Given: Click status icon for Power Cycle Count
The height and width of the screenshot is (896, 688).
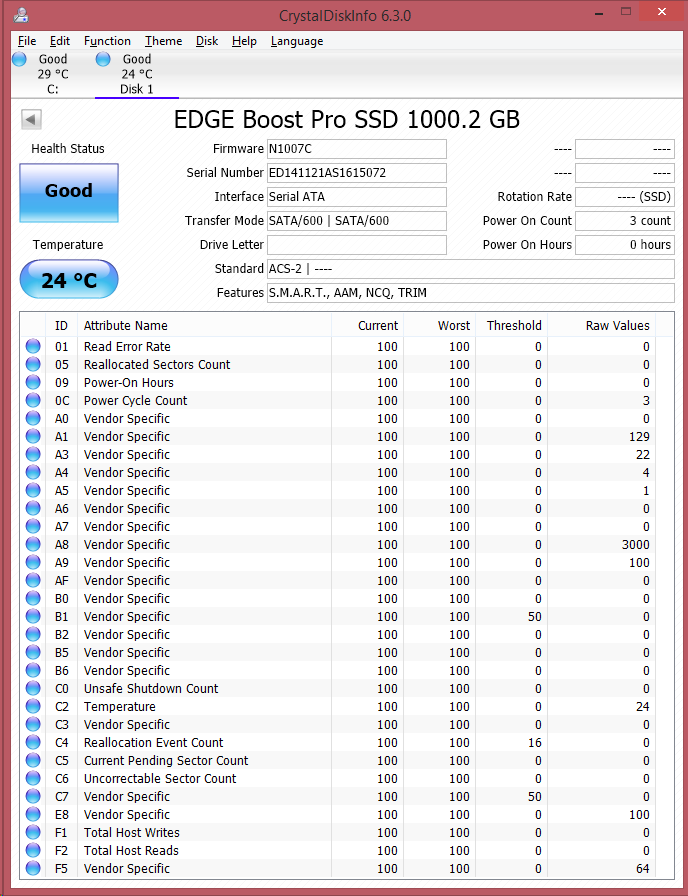Looking at the screenshot, I should (x=33, y=401).
